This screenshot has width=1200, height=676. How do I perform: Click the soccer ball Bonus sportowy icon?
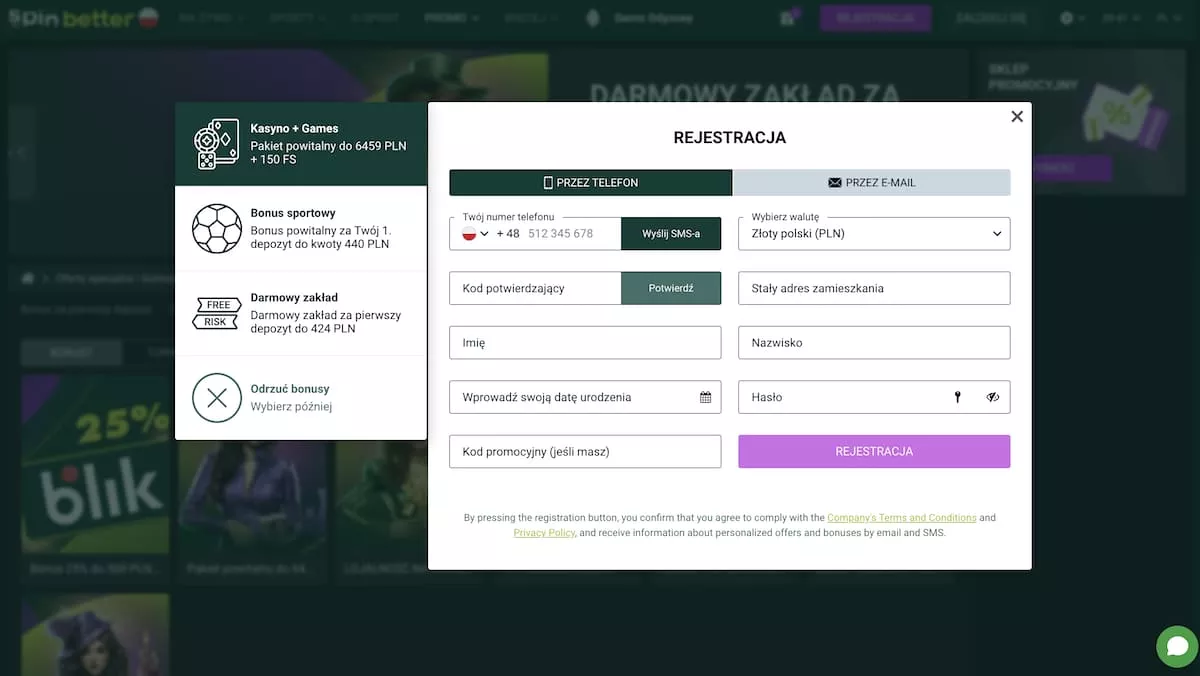tap(216, 229)
